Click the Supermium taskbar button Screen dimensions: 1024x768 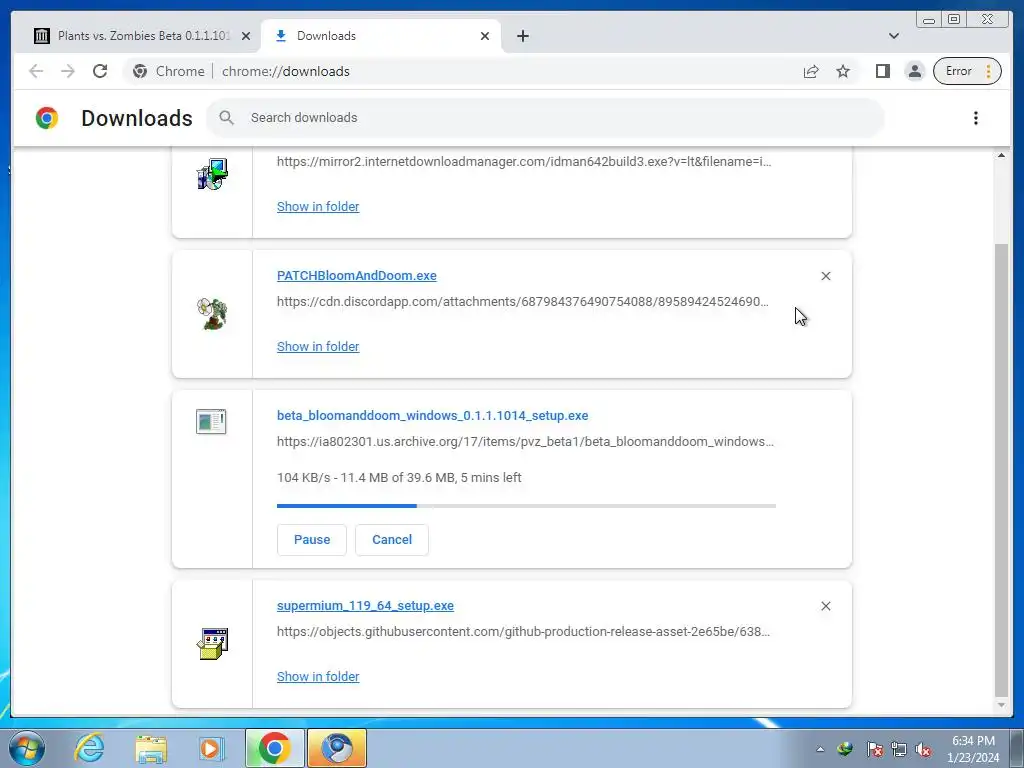(337, 748)
